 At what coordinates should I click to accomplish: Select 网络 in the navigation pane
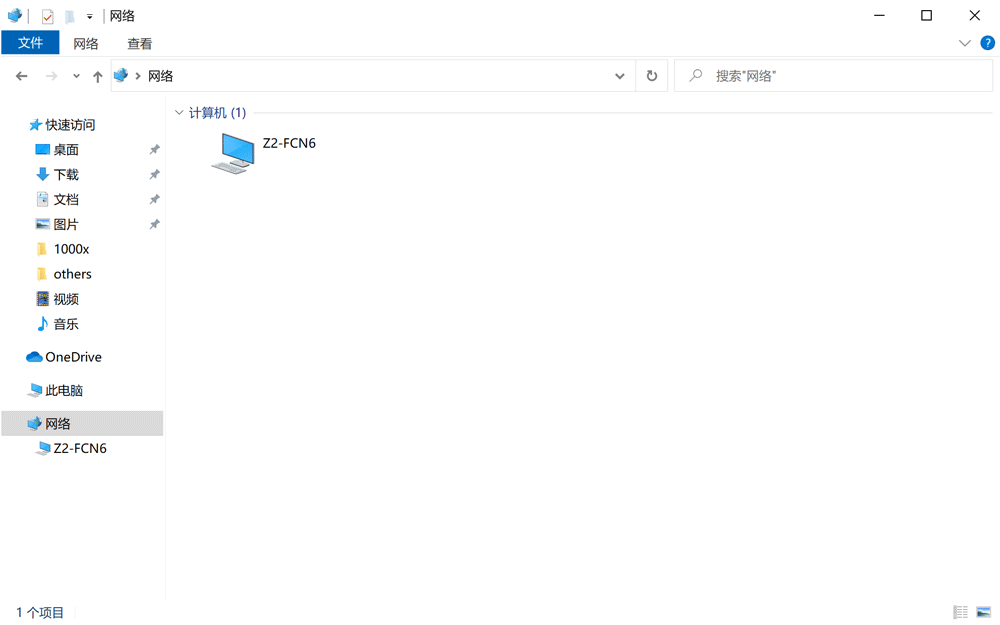[x=57, y=423]
